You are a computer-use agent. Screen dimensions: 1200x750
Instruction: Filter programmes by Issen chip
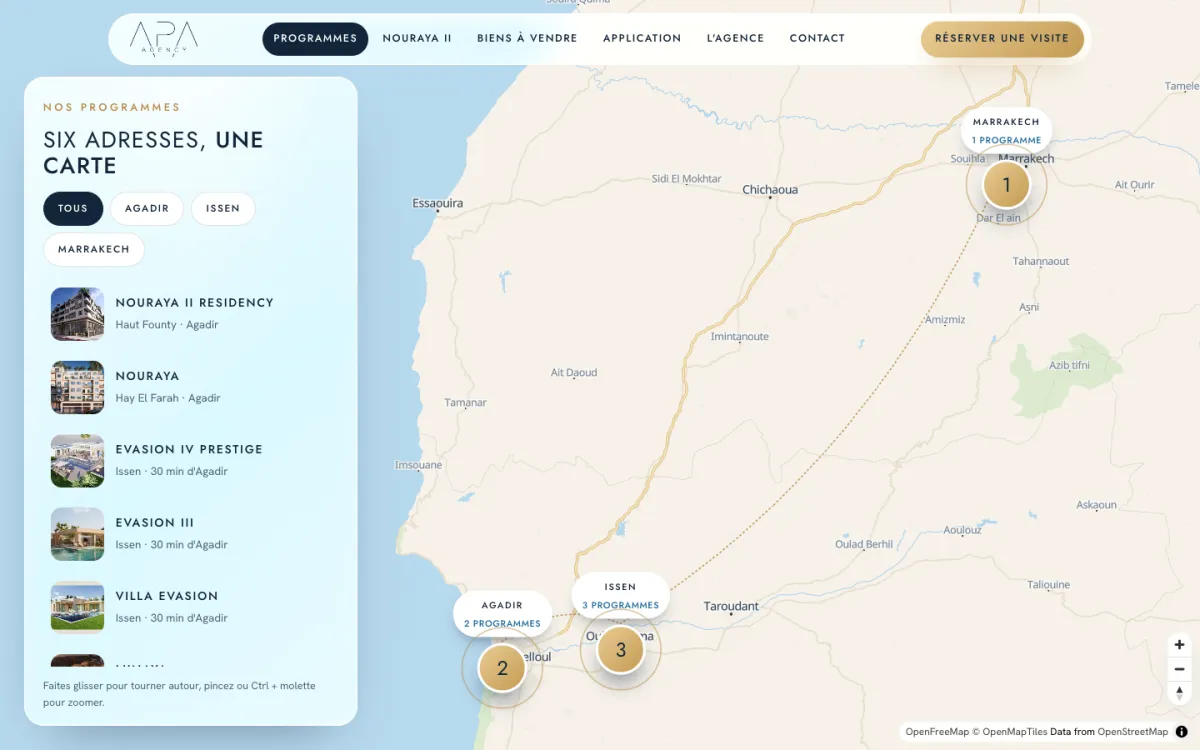(x=223, y=209)
